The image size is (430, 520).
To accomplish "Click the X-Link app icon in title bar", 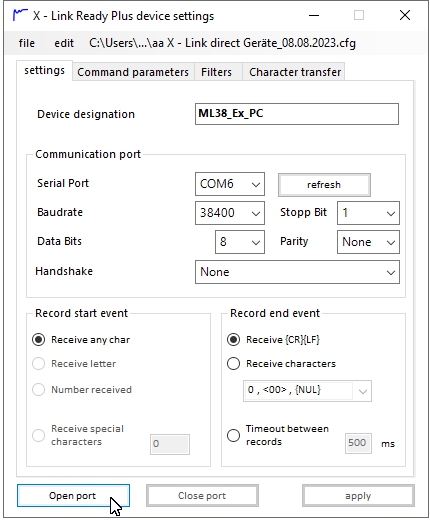I will click(x=20, y=15).
